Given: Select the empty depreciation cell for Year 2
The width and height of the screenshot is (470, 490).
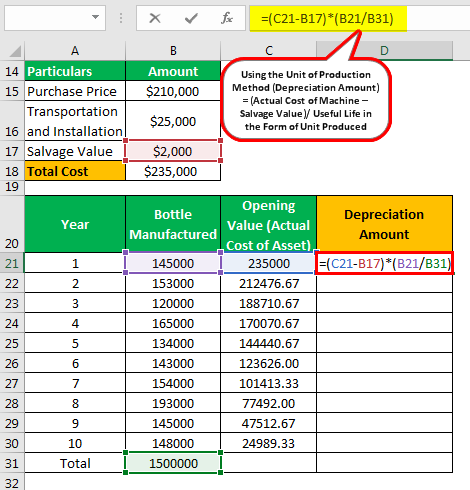Looking at the screenshot, I should point(384,283).
